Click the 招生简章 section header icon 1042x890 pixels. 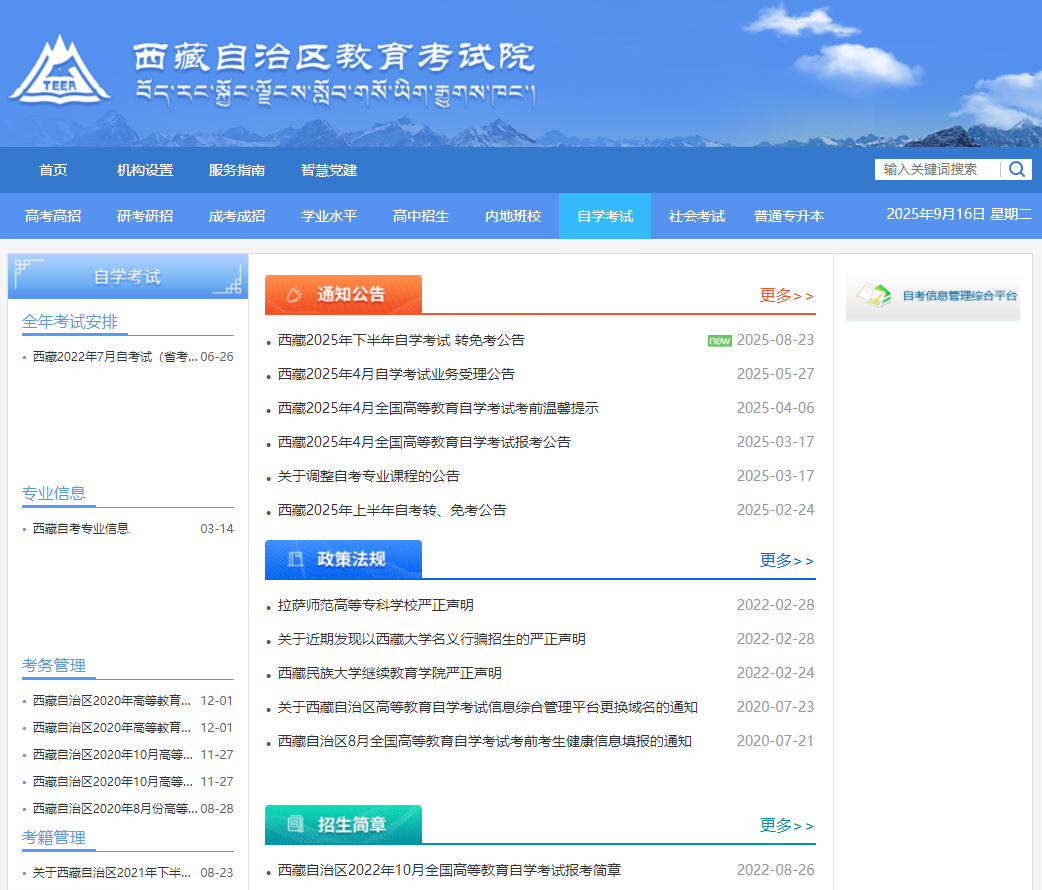coord(295,824)
